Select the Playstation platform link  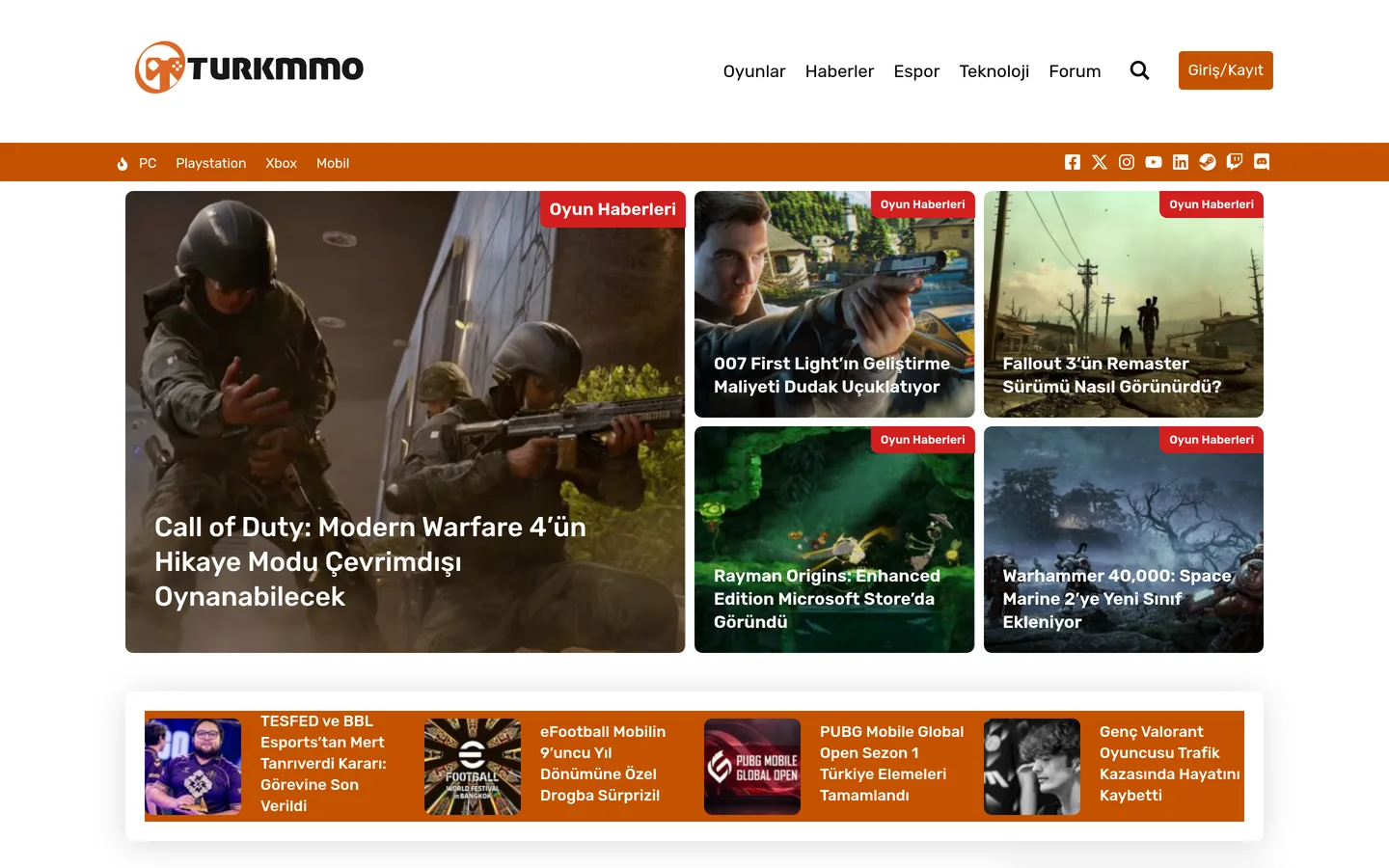coord(211,163)
